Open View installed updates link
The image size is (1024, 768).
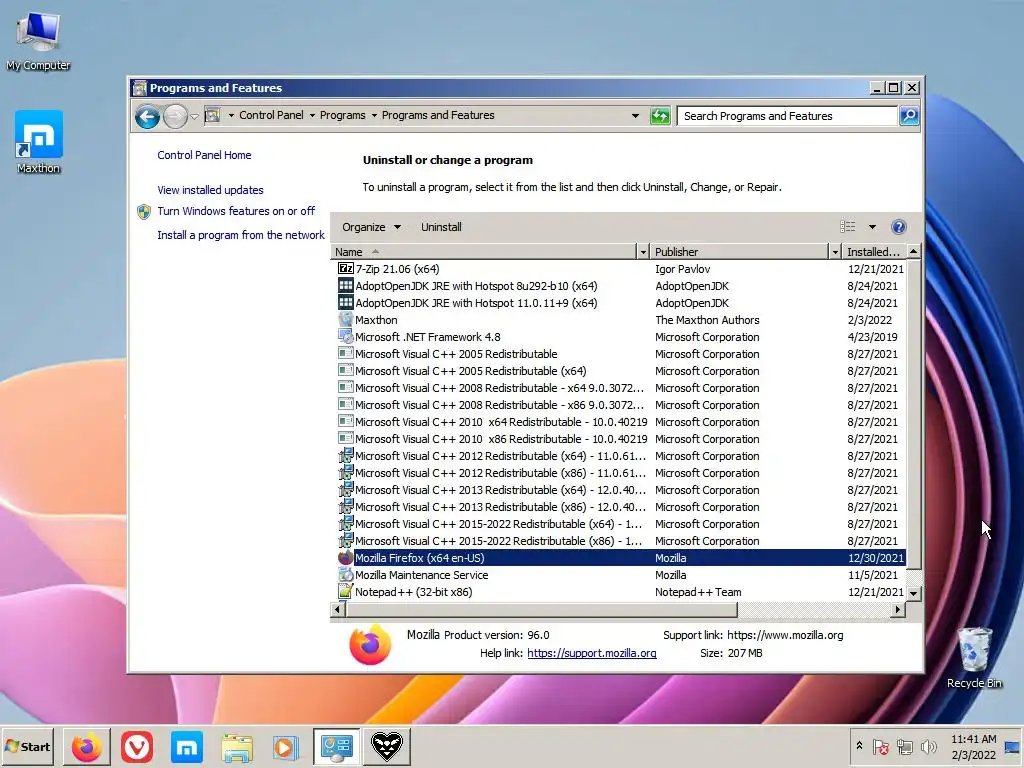[210, 190]
